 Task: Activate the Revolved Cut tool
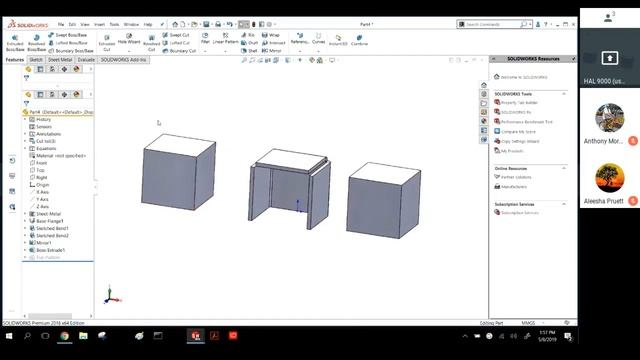[151, 43]
